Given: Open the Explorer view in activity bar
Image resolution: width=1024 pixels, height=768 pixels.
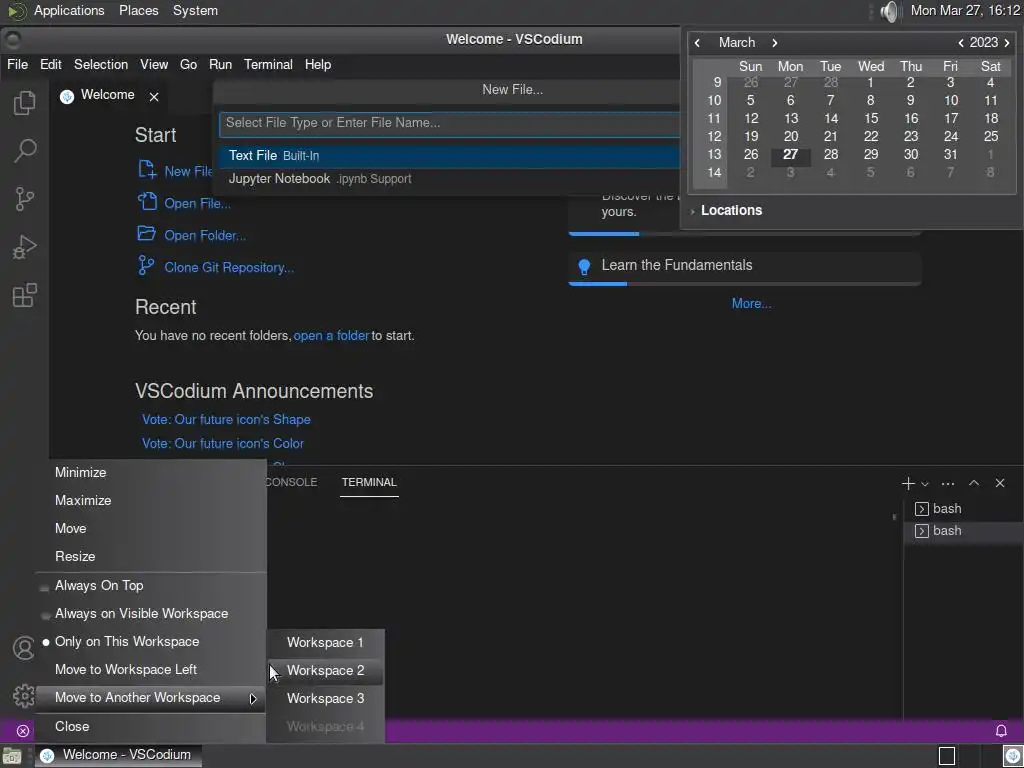Looking at the screenshot, I should [x=24, y=103].
